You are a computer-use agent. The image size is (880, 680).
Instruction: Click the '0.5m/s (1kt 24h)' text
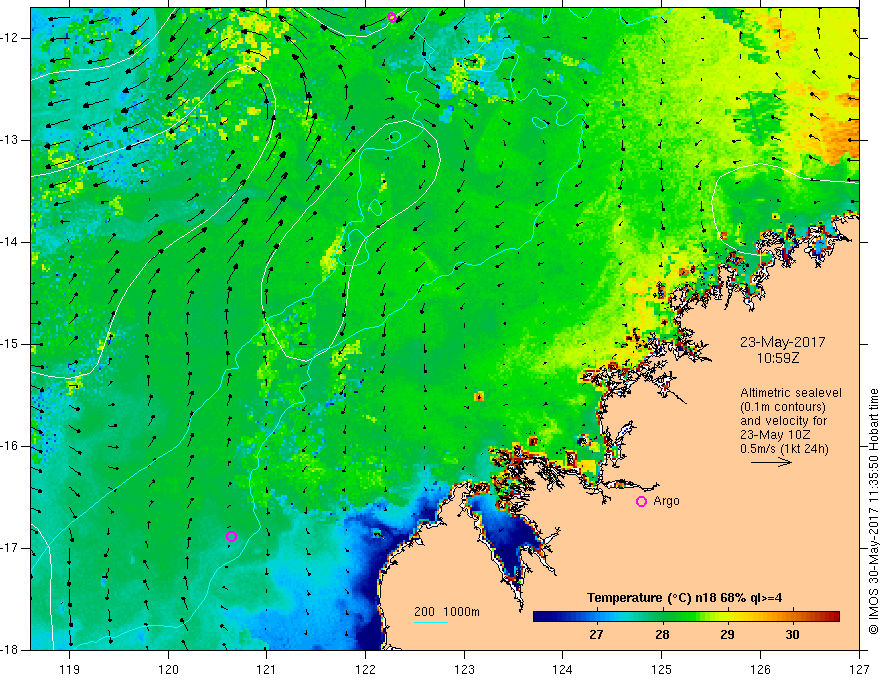tap(784, 449)
